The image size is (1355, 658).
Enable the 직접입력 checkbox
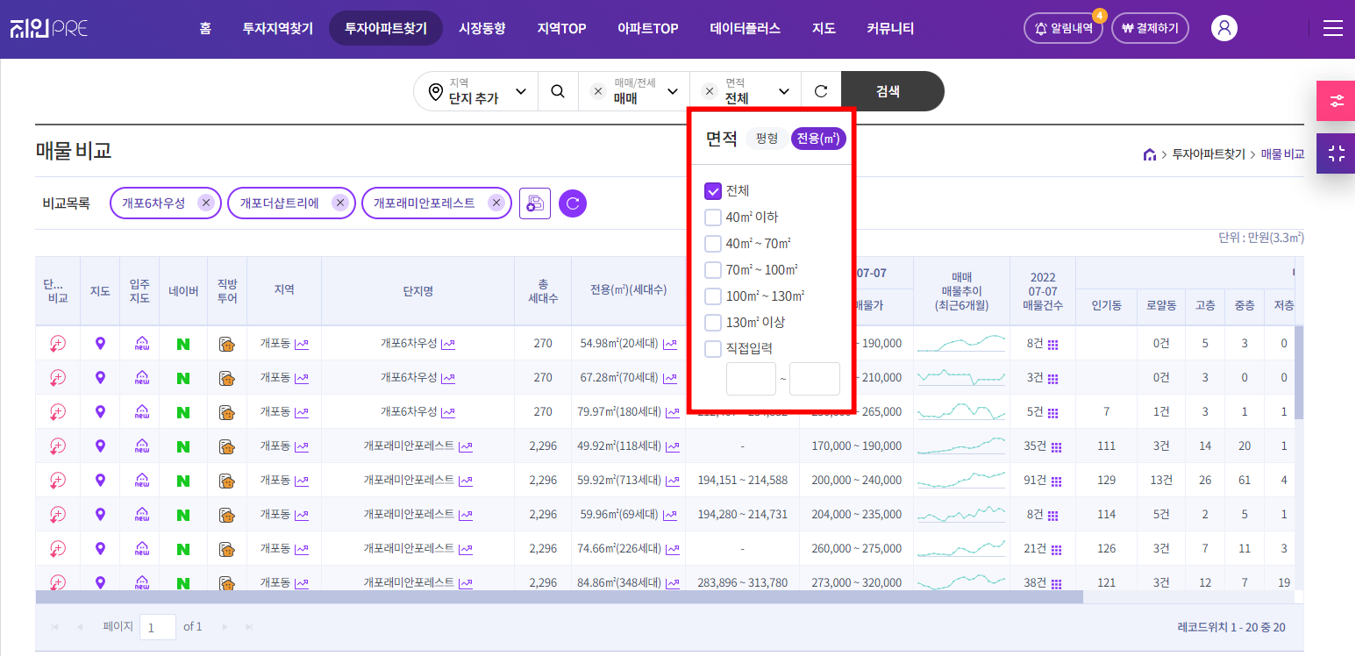coord(713,349)
